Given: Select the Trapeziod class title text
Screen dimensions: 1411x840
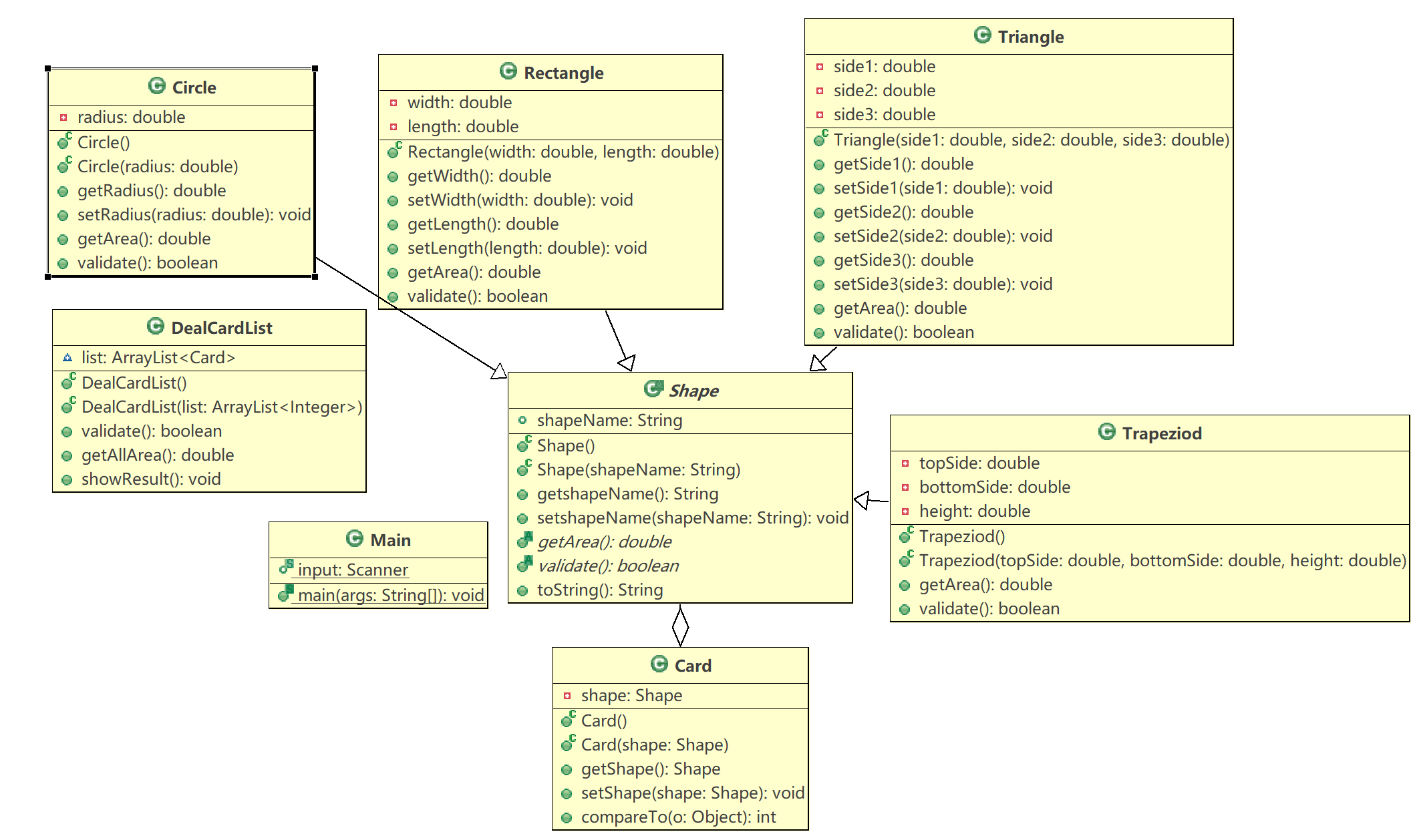Looking at the screenshot, I should coord(1161,433).
